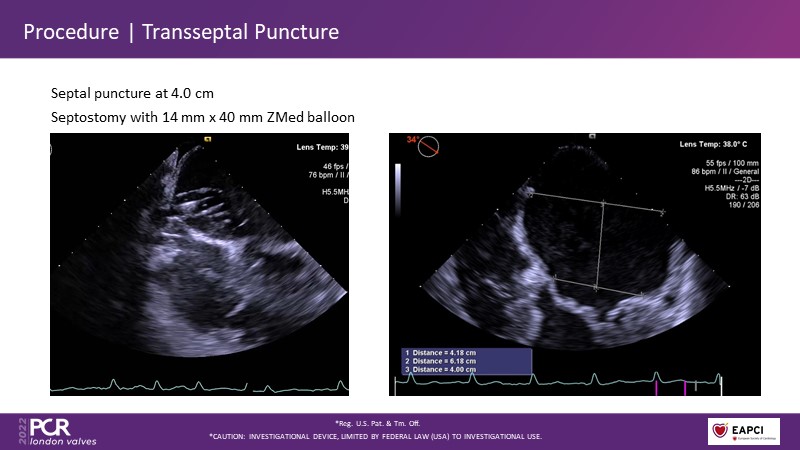This screenshot has width=800, height=450.
Task: Click the bottom end of vertical caliper line
Action: pyautogui.click(x=597, y=290)
